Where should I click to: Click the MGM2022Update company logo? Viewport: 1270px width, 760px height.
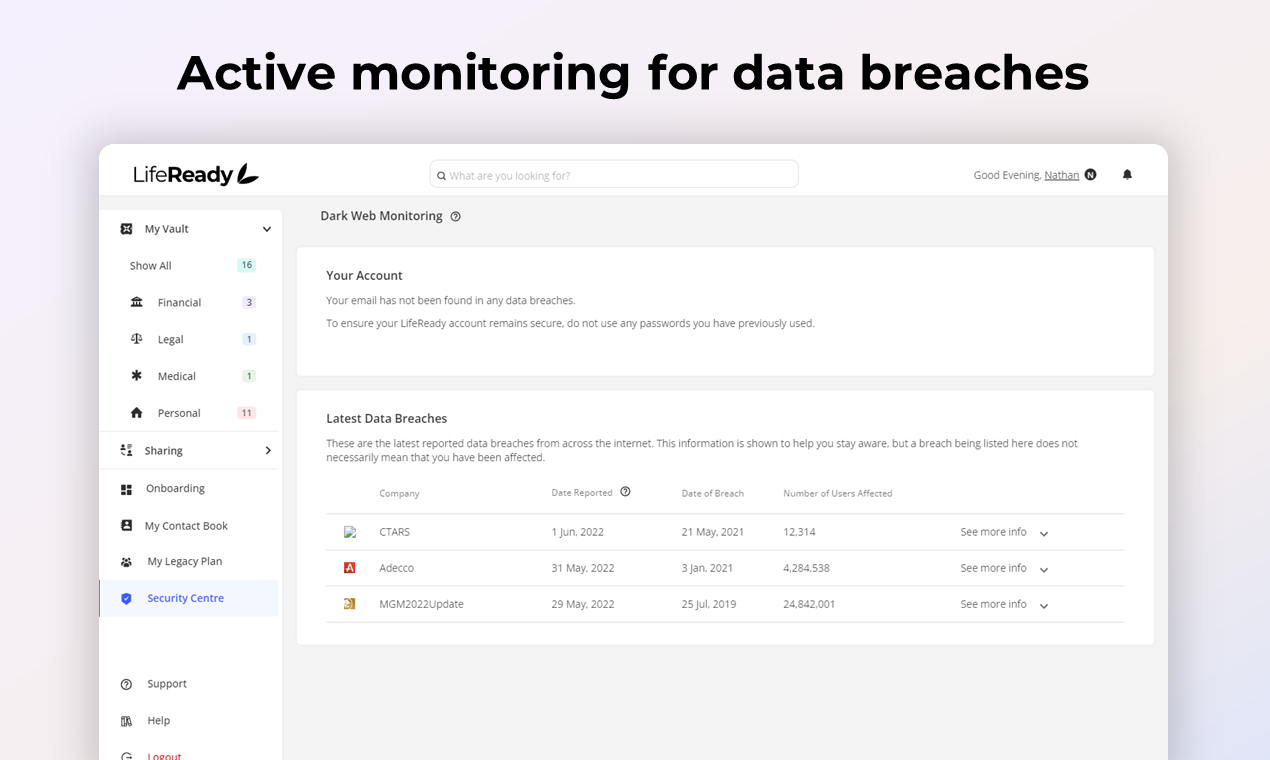click(x=349, y=604)
